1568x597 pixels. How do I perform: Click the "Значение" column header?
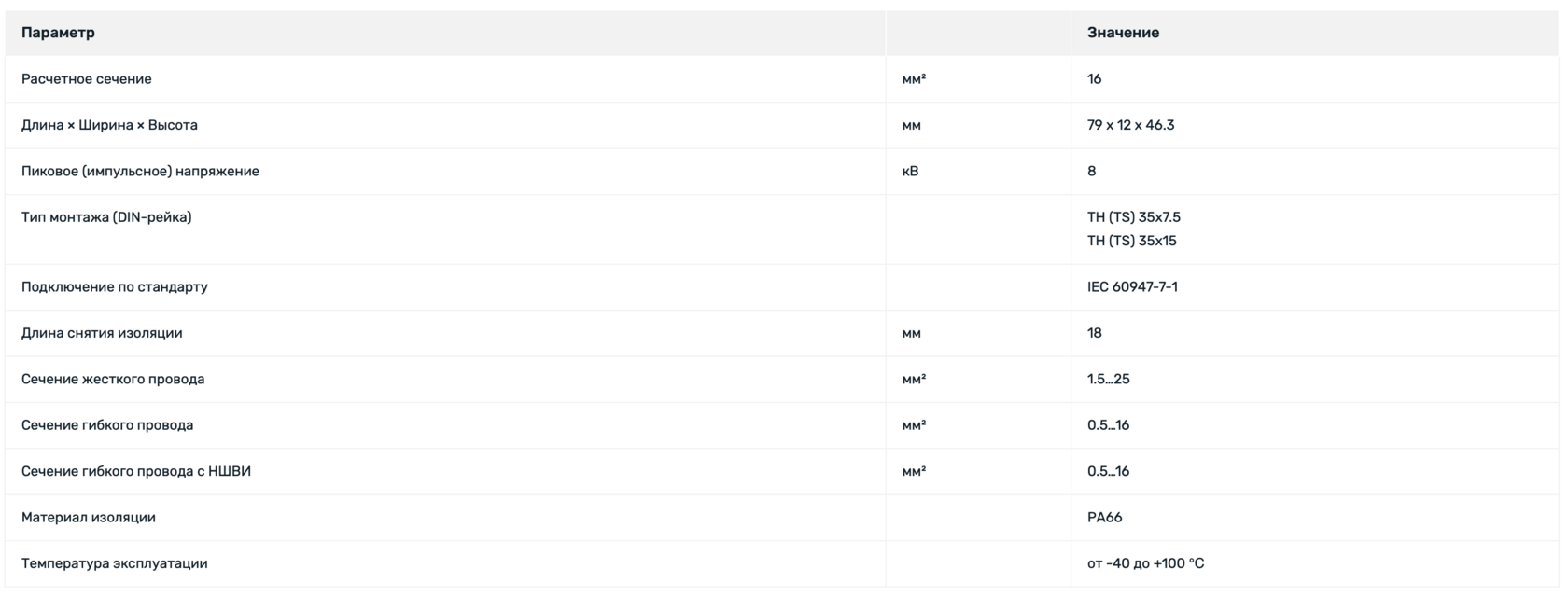pos(1123,33)
